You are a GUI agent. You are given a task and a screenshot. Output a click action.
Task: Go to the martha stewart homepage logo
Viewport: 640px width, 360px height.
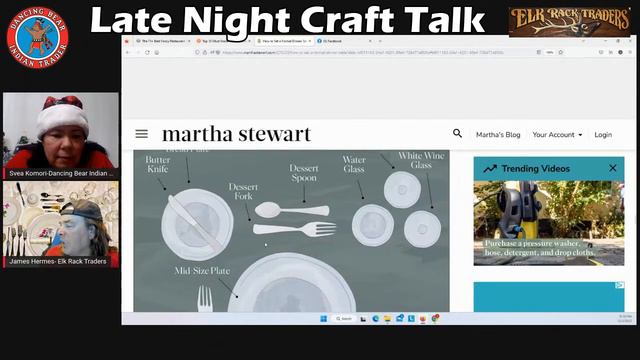[236, 134]
